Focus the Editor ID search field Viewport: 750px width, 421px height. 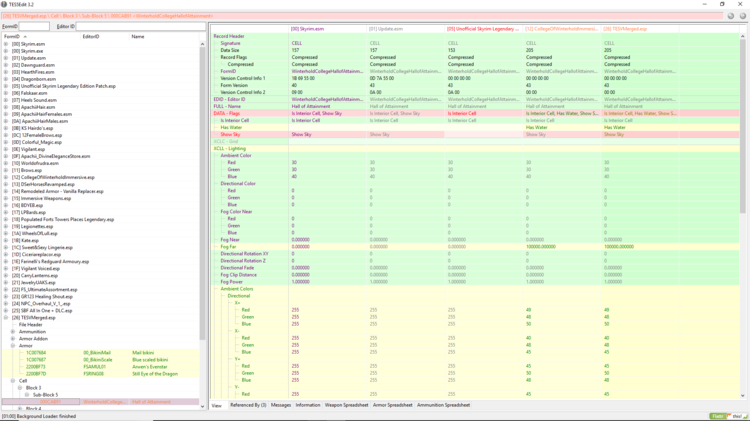(x=141, y=26)
